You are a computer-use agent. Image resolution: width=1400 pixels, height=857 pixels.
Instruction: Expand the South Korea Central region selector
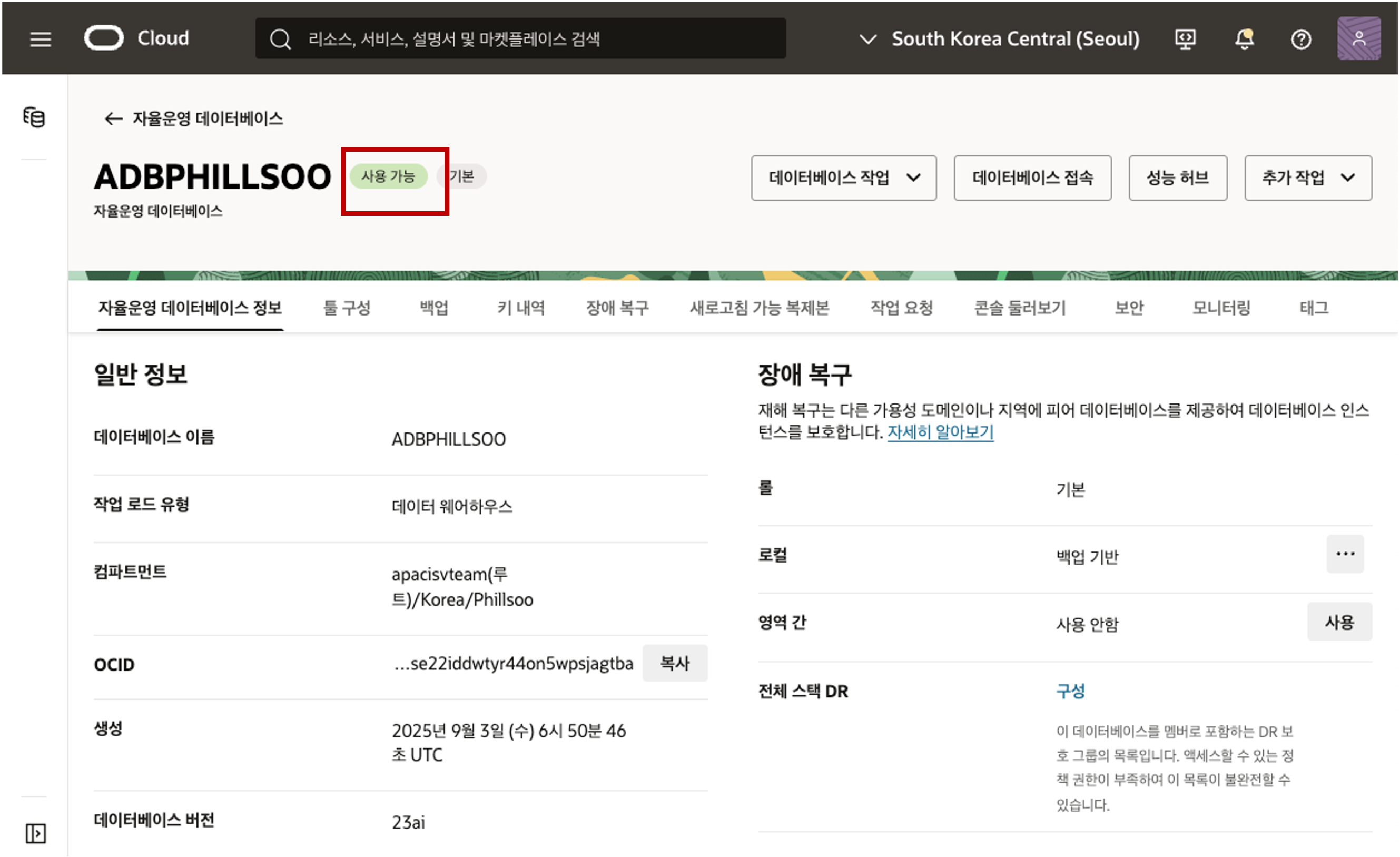pyautogui.click(x=999, y=38)
